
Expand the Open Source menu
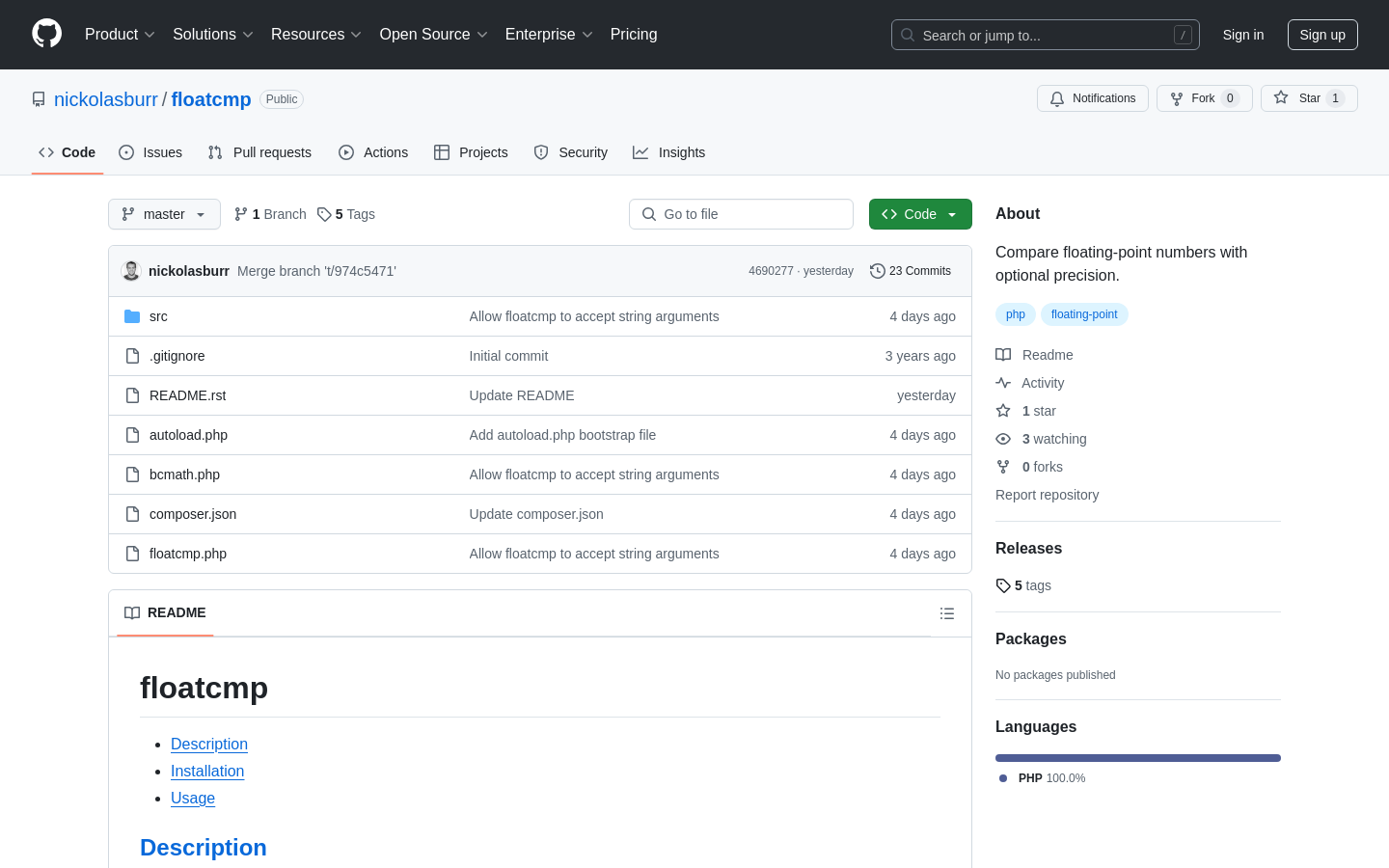pyautogui.click(x=434, y=34)
